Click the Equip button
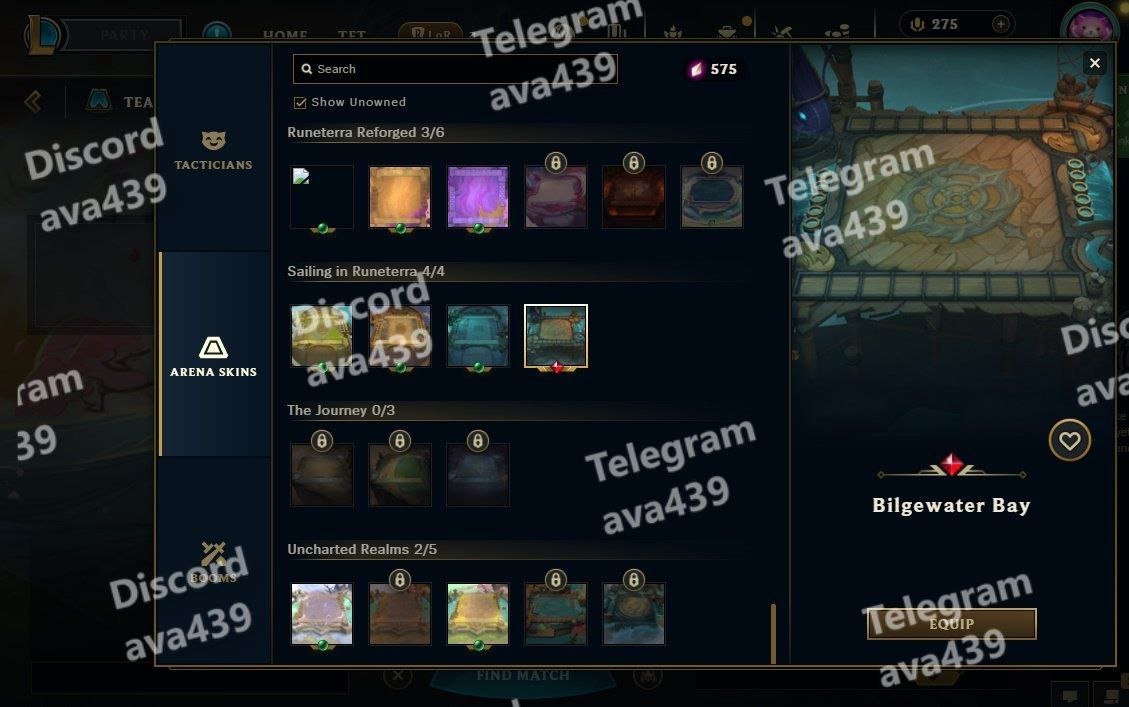Image resolution: width=1129 pixels, height=707 pixels. point(951,623)
